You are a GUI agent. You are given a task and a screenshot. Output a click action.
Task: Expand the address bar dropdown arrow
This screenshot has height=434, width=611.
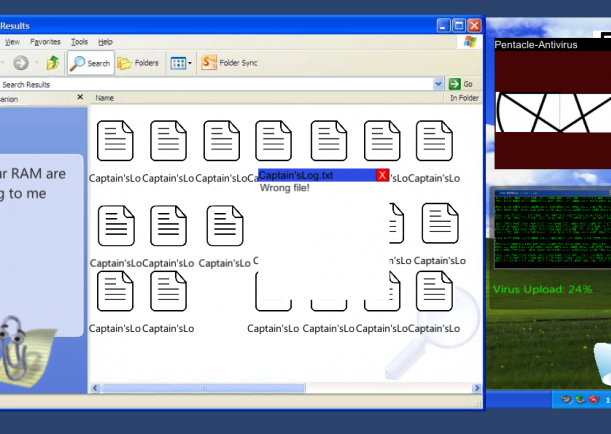pyautogui.click(x=439, y=84)
